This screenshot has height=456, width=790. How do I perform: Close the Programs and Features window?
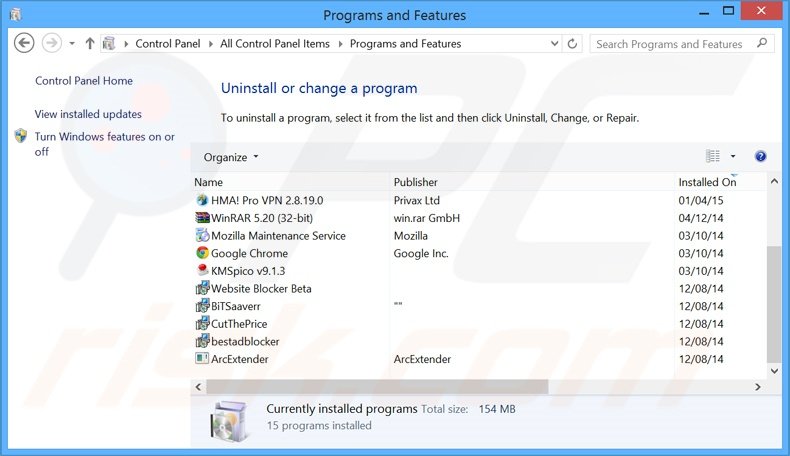(x=761, y=11)
